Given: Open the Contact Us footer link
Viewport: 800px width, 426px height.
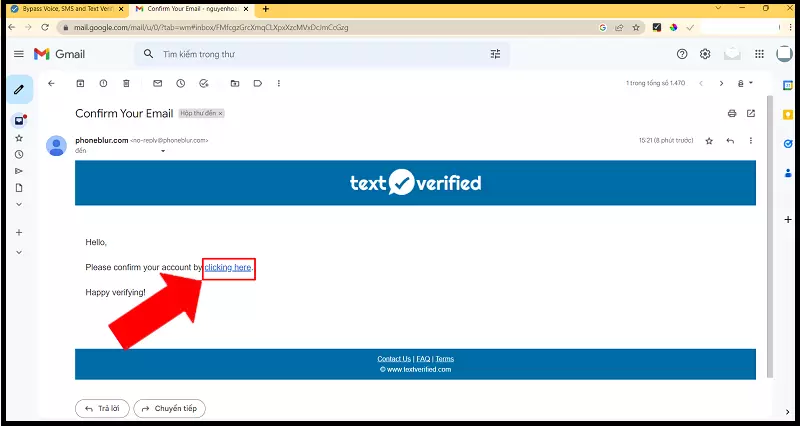Looking at the screenshot, I should click(x=394, y=359).
